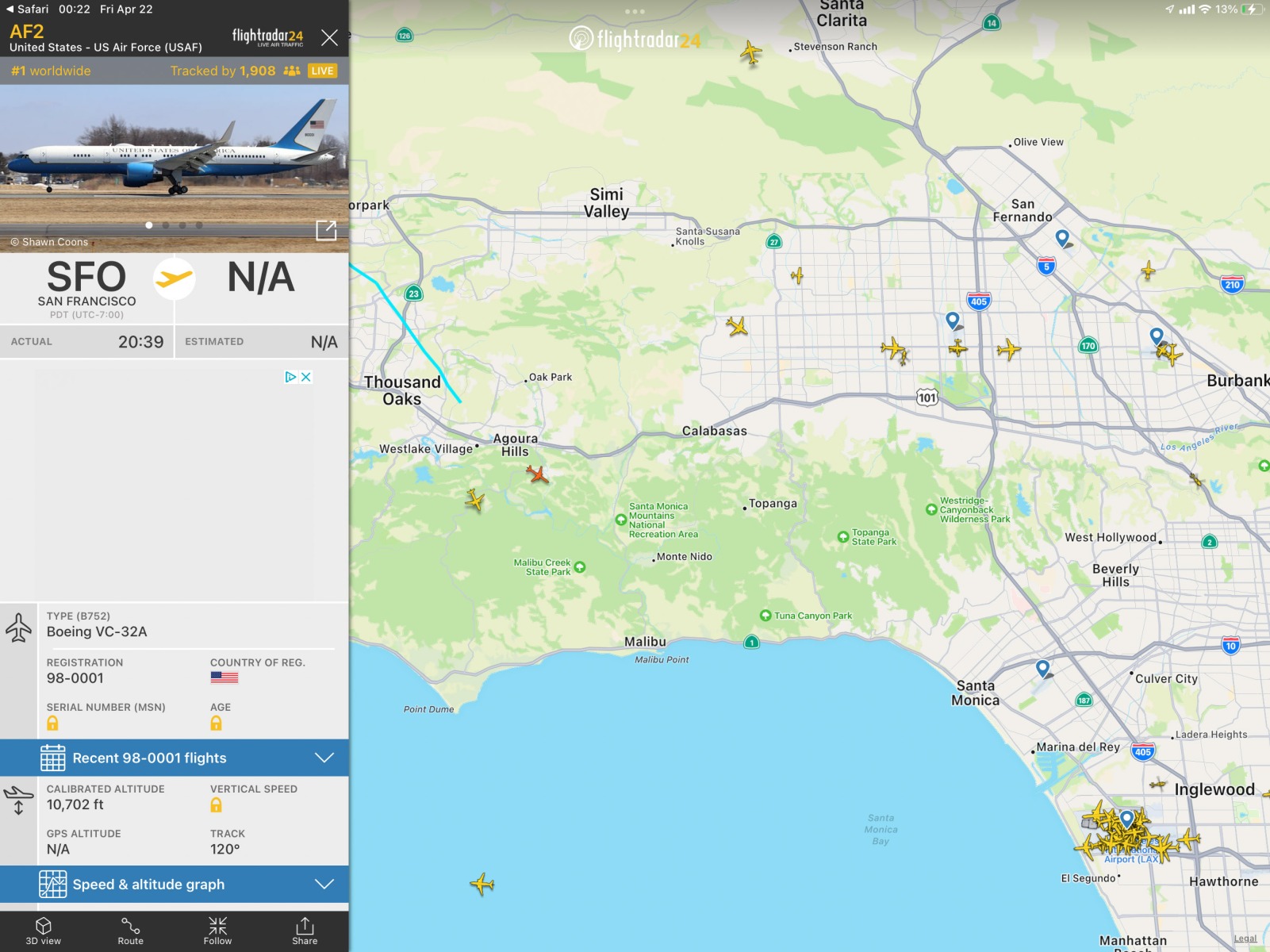Tap the aircraft photo thumbnail

[175, 168]
